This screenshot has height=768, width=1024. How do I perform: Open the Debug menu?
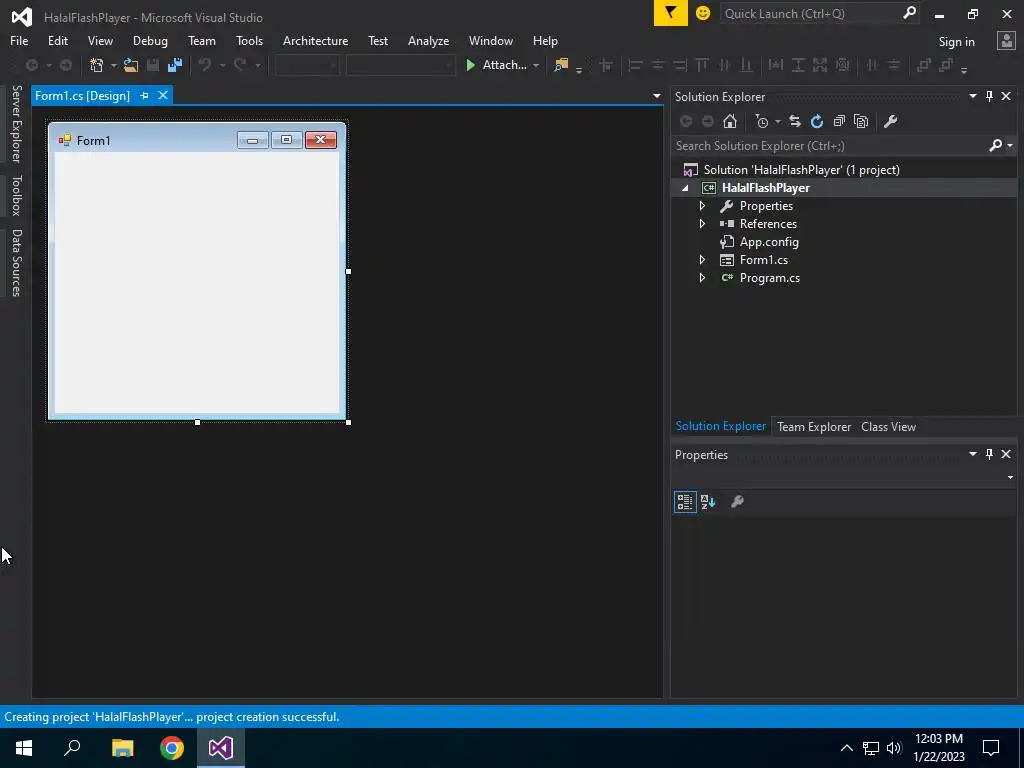tap(150, 40)
